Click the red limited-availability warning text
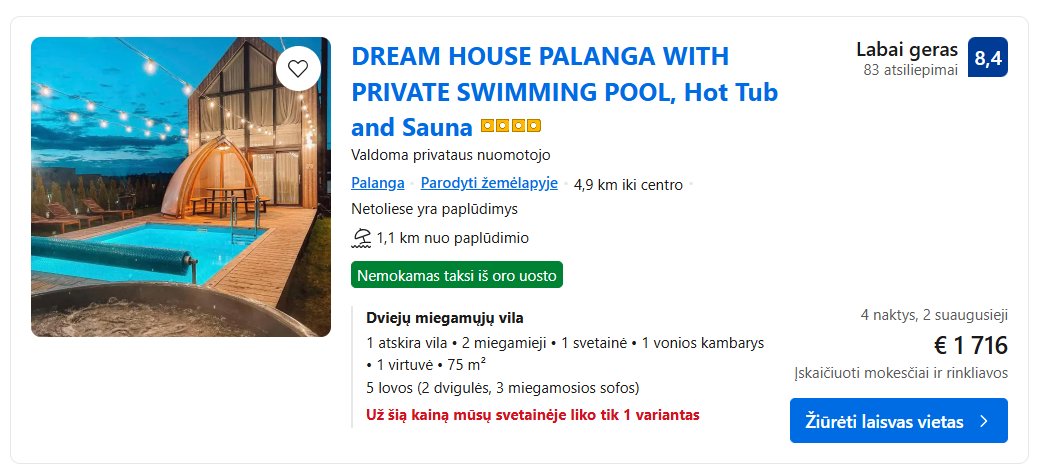Screen dimensions: 1047x474 (532, 414)
